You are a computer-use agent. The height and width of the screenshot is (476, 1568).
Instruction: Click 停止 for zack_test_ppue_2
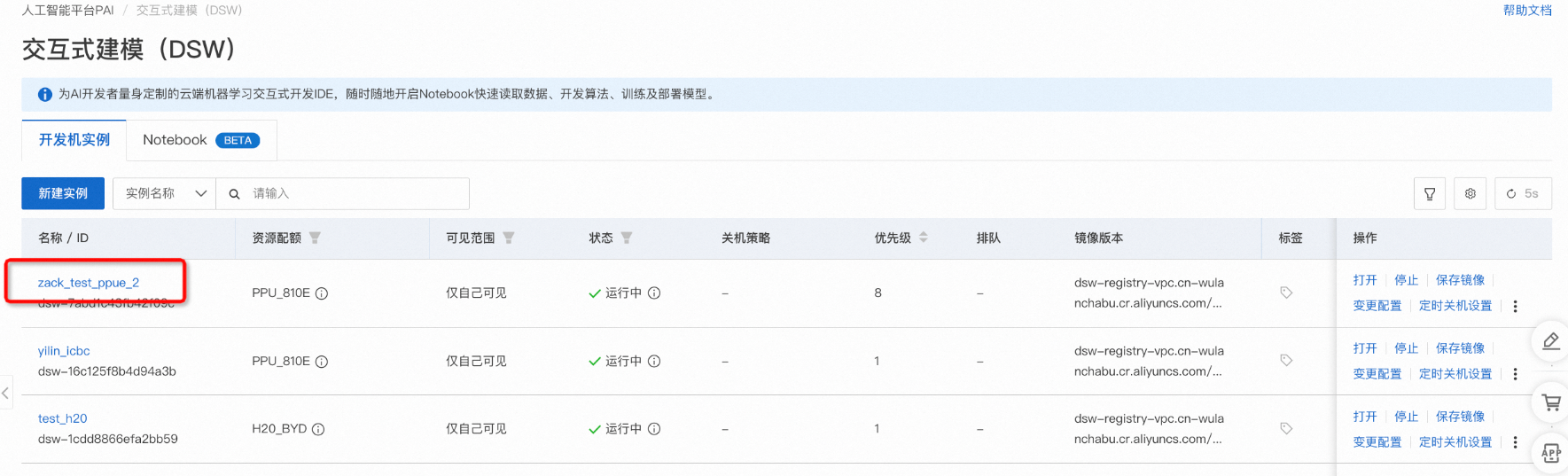pyautogui.click(x=1407, y=280)
